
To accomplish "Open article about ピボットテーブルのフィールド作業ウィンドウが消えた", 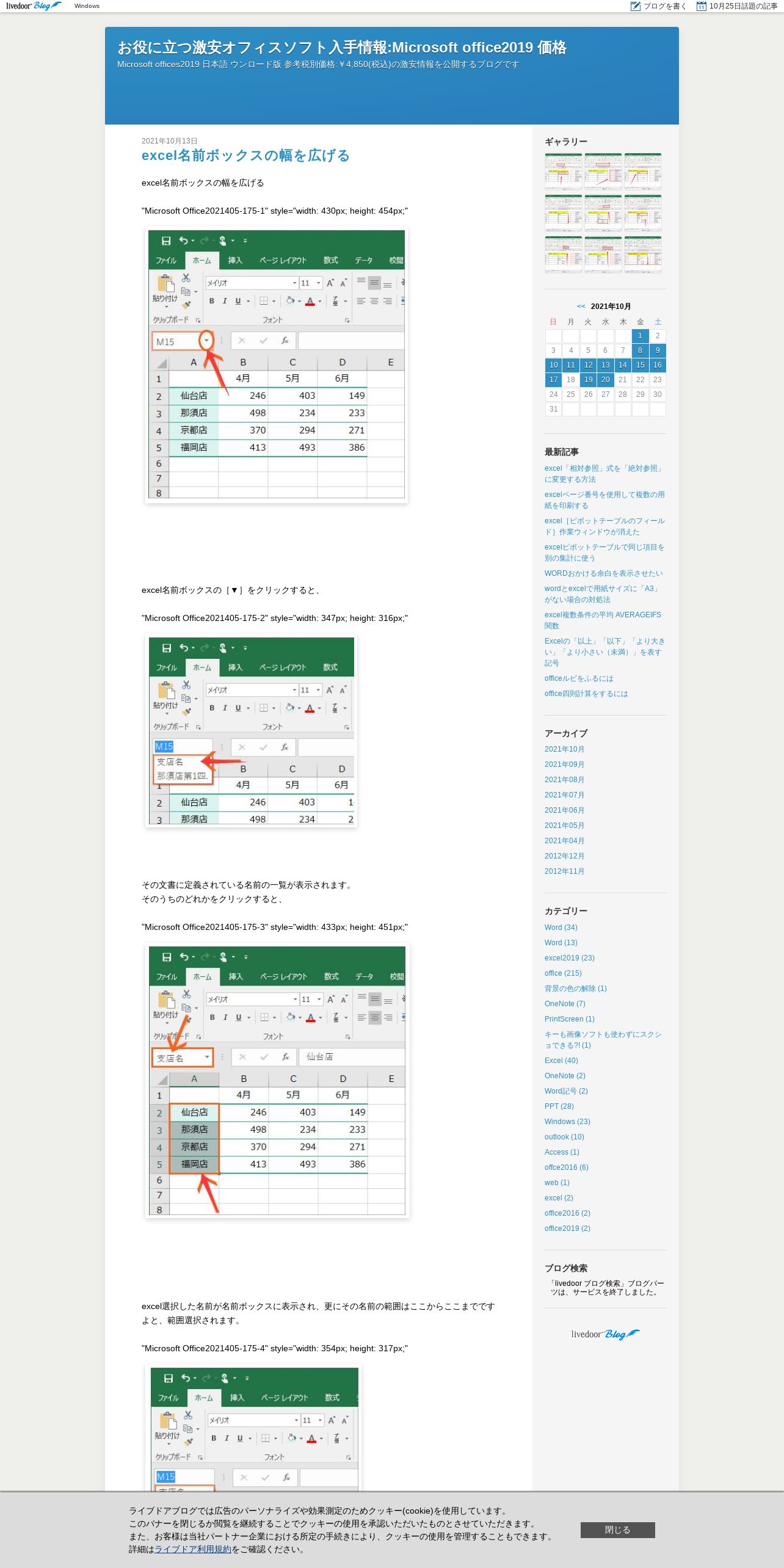I will click(x=604, y=526).
